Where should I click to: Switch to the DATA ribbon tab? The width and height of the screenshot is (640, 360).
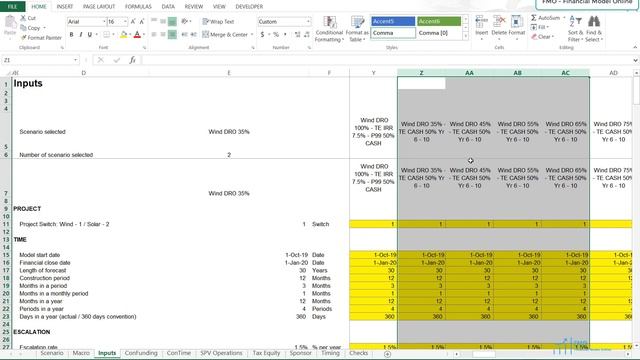[168, 7]
